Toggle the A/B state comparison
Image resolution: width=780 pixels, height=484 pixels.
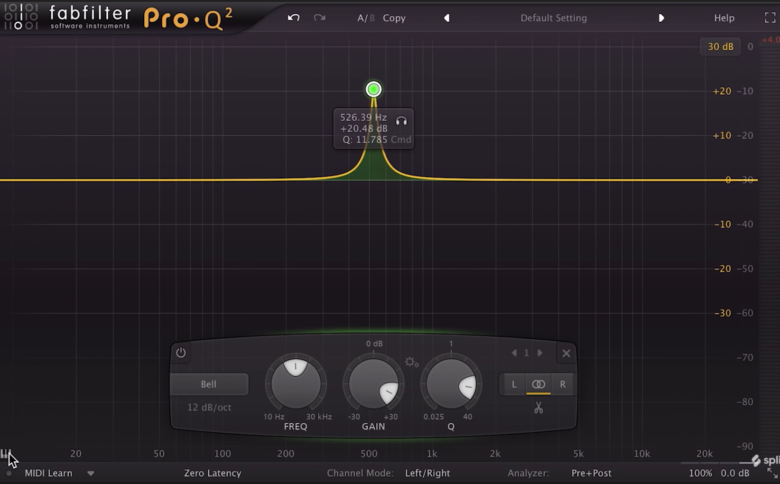click(x=366, y=18)
